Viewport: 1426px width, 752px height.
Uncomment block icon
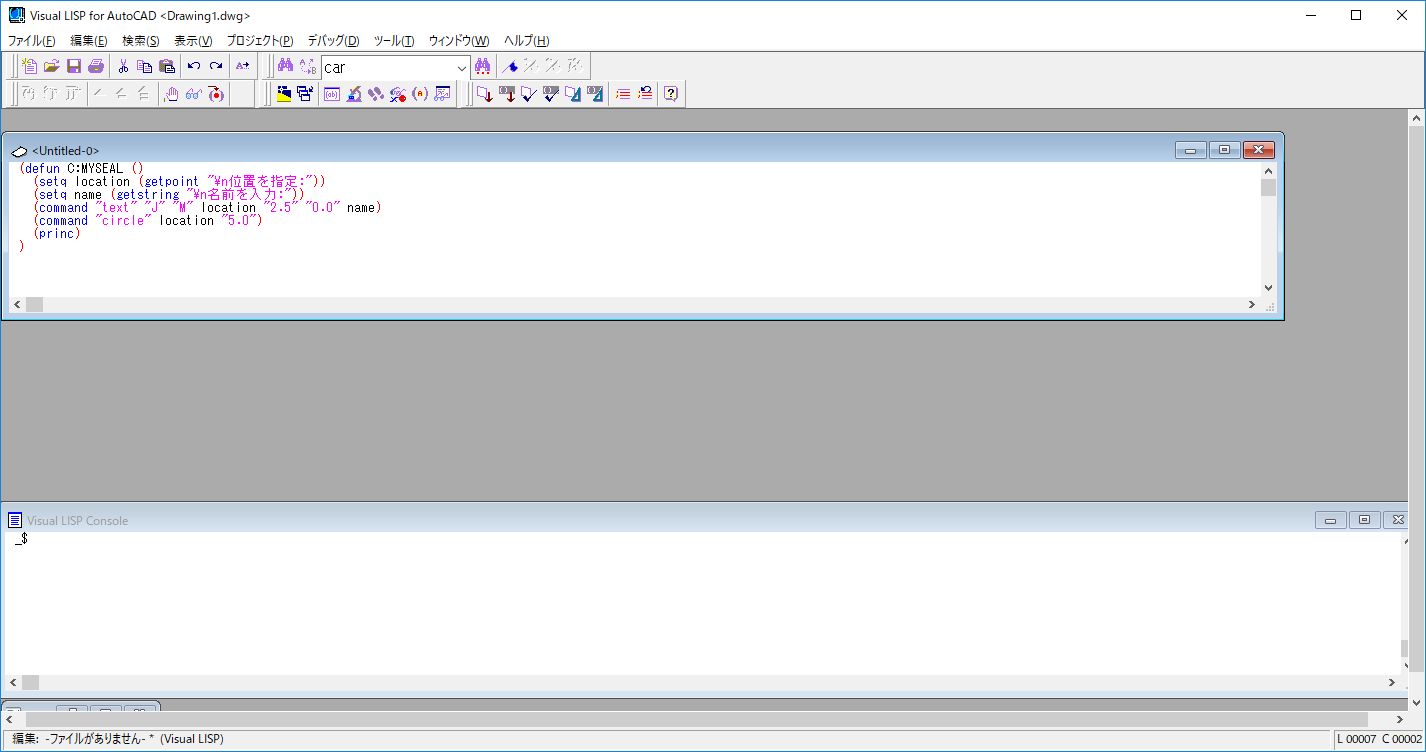[645, 94]
